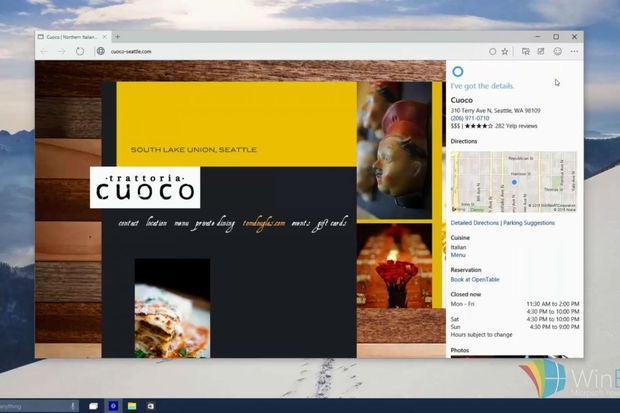Click the Italian cuisine text
This screenshot has height=413, width=620.
pyautogui.click(x=458, y=247)
